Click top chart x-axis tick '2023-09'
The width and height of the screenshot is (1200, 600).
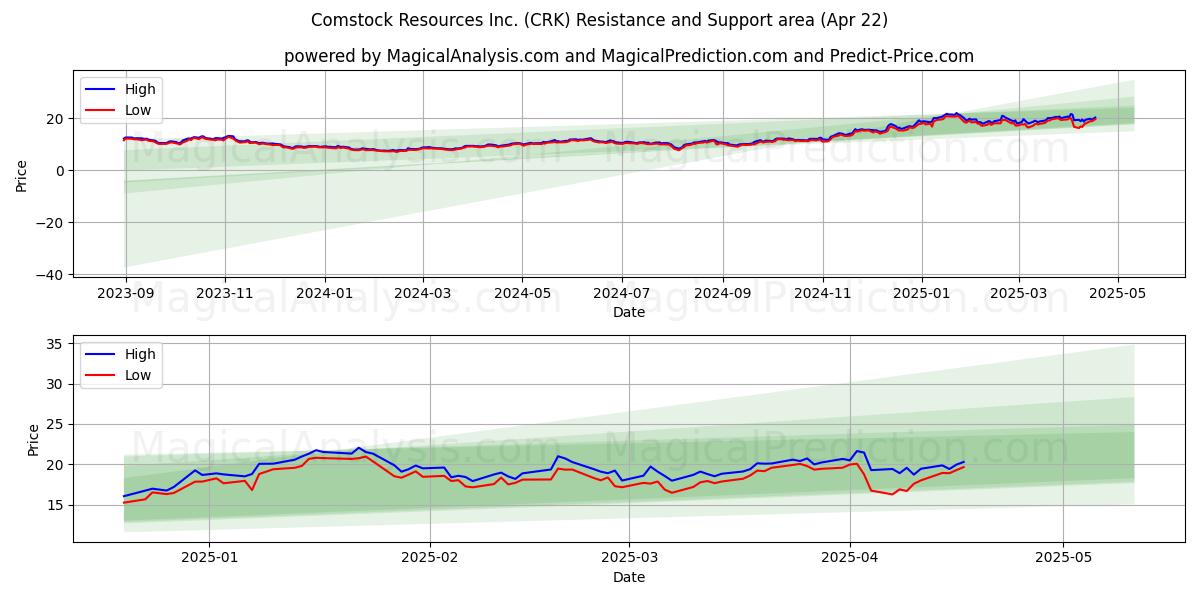click(125, 295)
